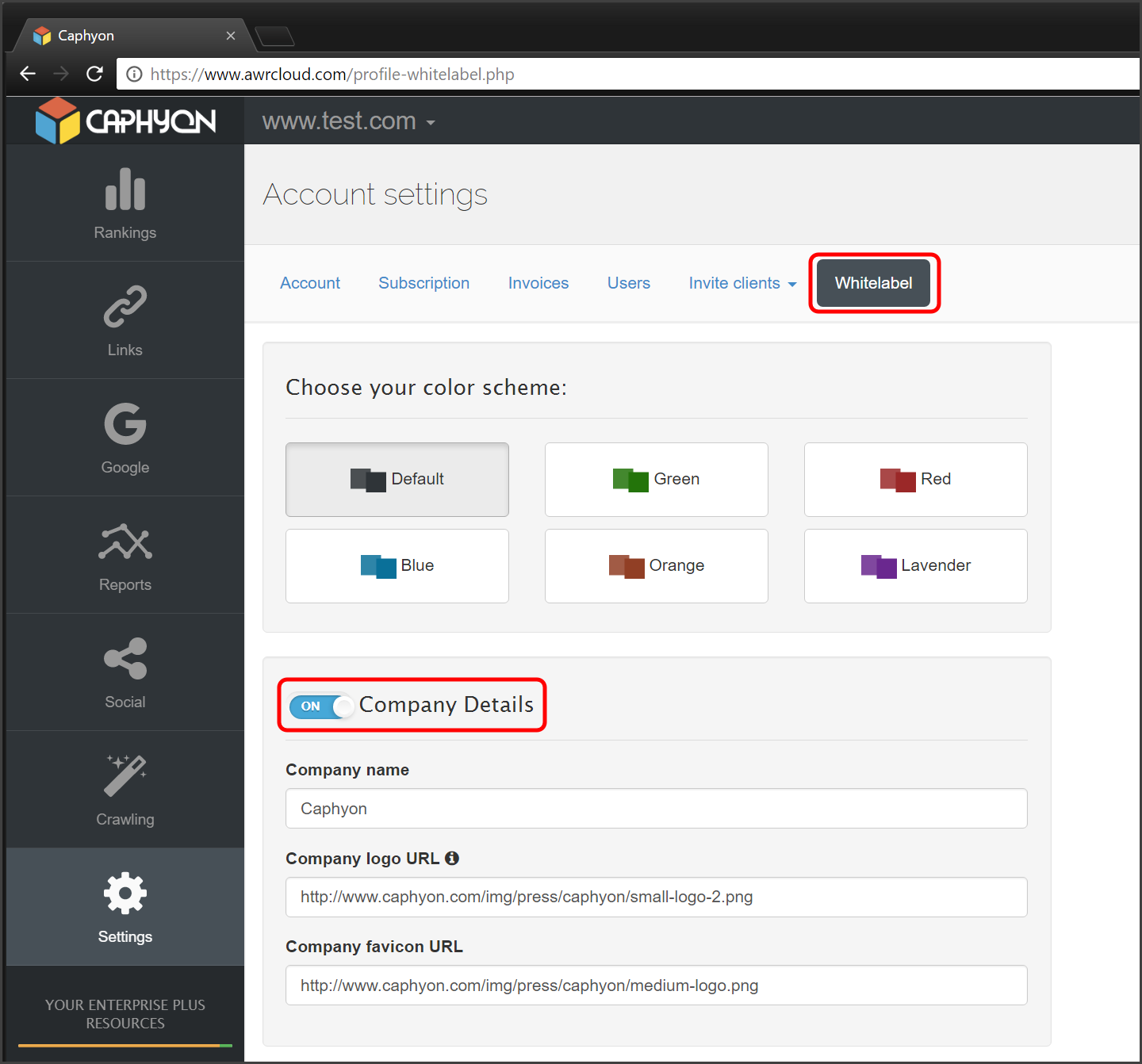
Task: Switch to the Subscription tab
Action: [424, 283]
